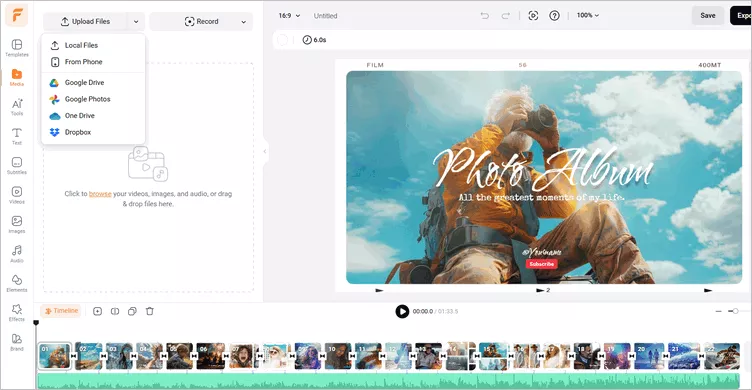Open the Effects sidebar panel
Image resolution: width=752 pixels, height=390 pixels.
coord(17,312)
